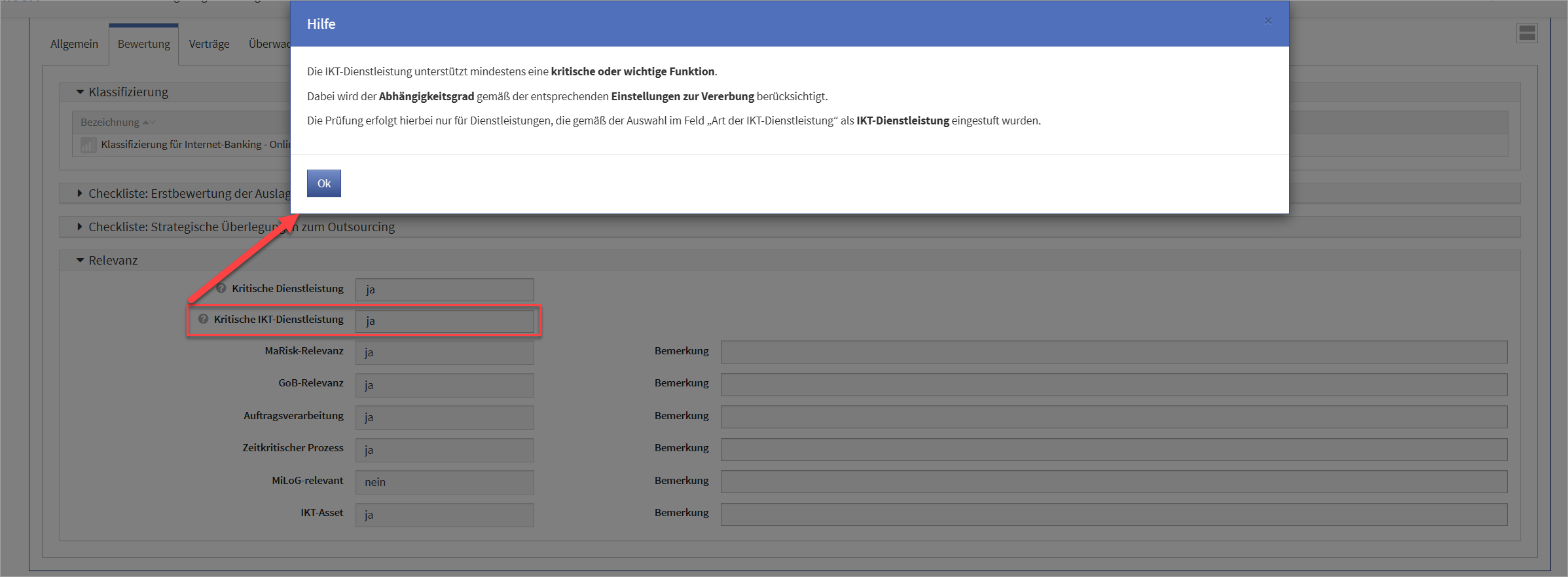Click the 'GoB-Relevanz' label

coord(311,383)
